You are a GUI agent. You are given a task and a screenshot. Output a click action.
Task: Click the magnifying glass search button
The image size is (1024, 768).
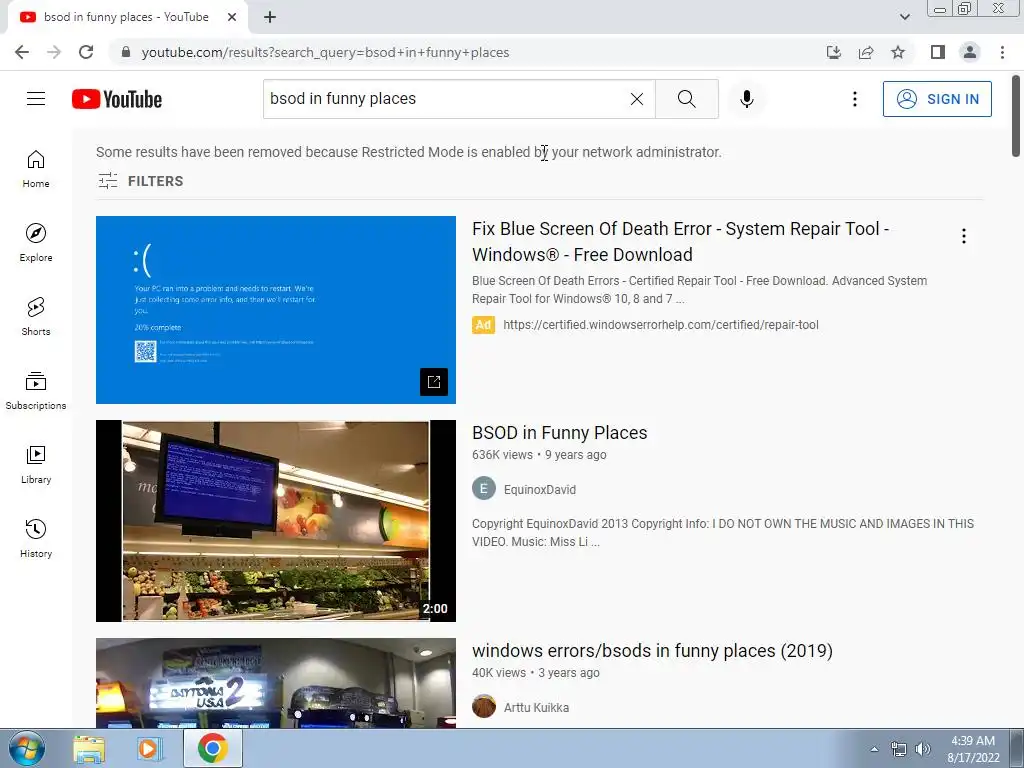[686, 99]
